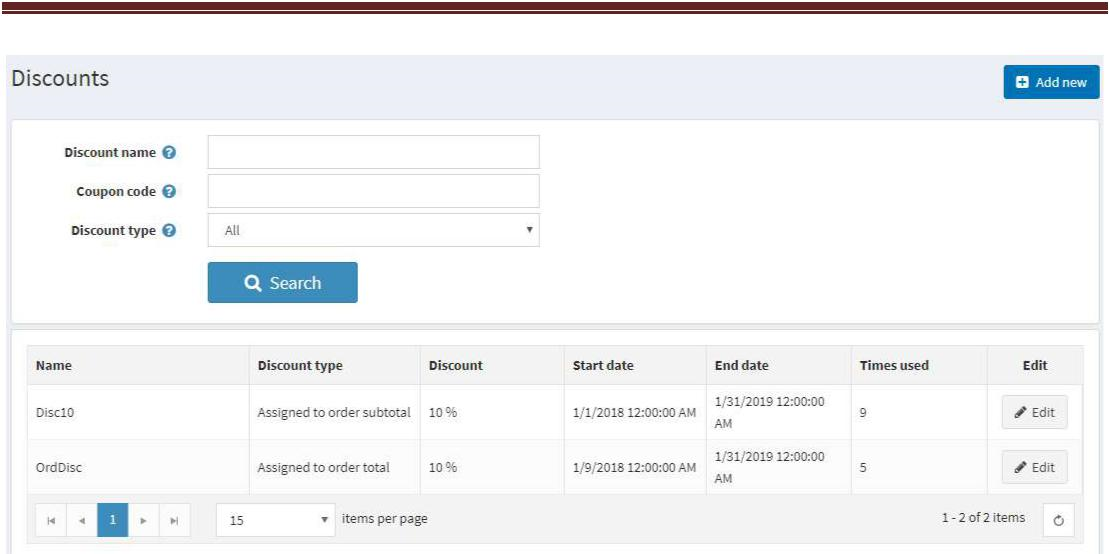Image resolution: width=1109 pixels, height=554 pixels.
Task: Go to next page arrow
Action: (x=144, y=520)
